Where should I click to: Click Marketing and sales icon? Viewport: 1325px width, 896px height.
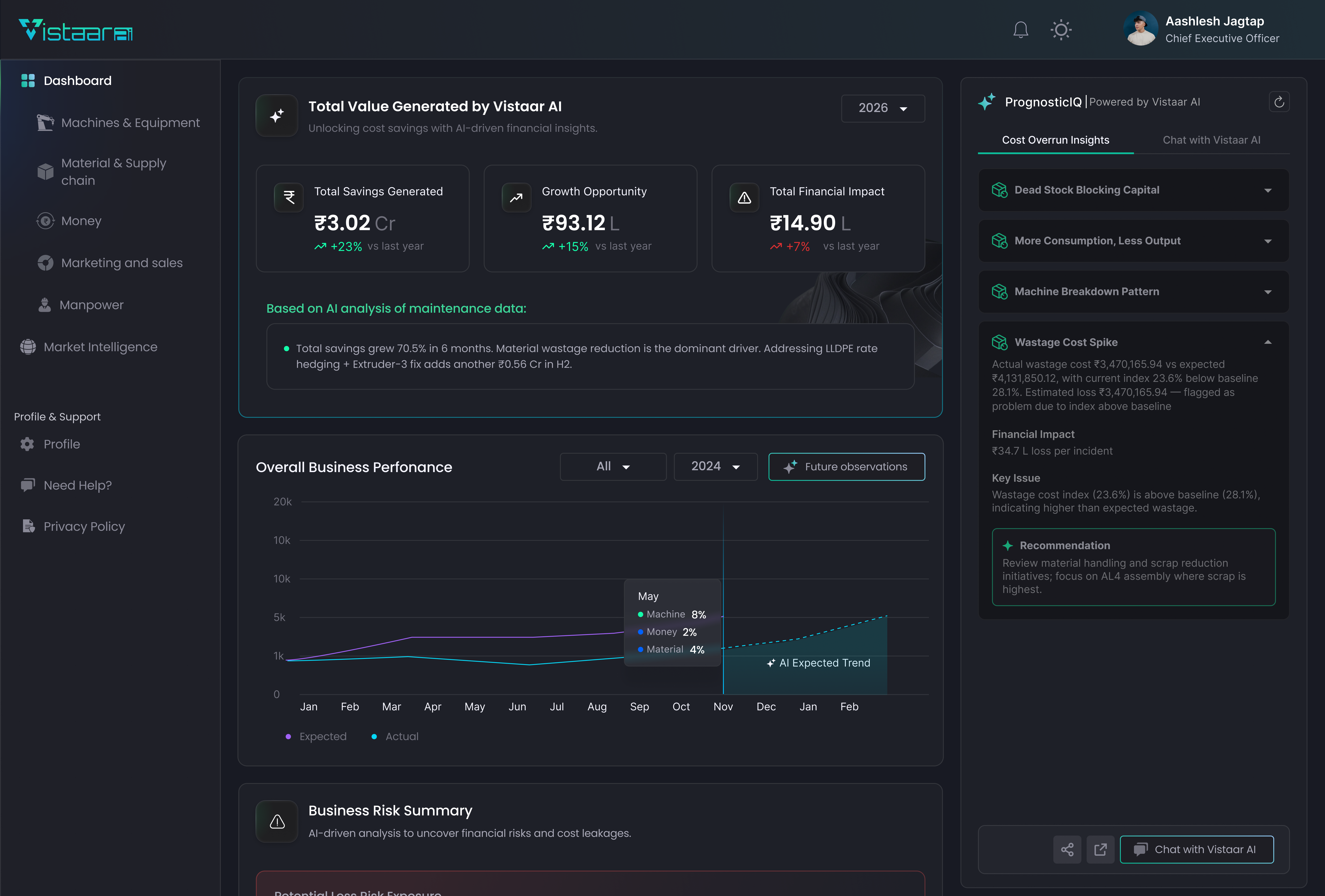(45, 263)
